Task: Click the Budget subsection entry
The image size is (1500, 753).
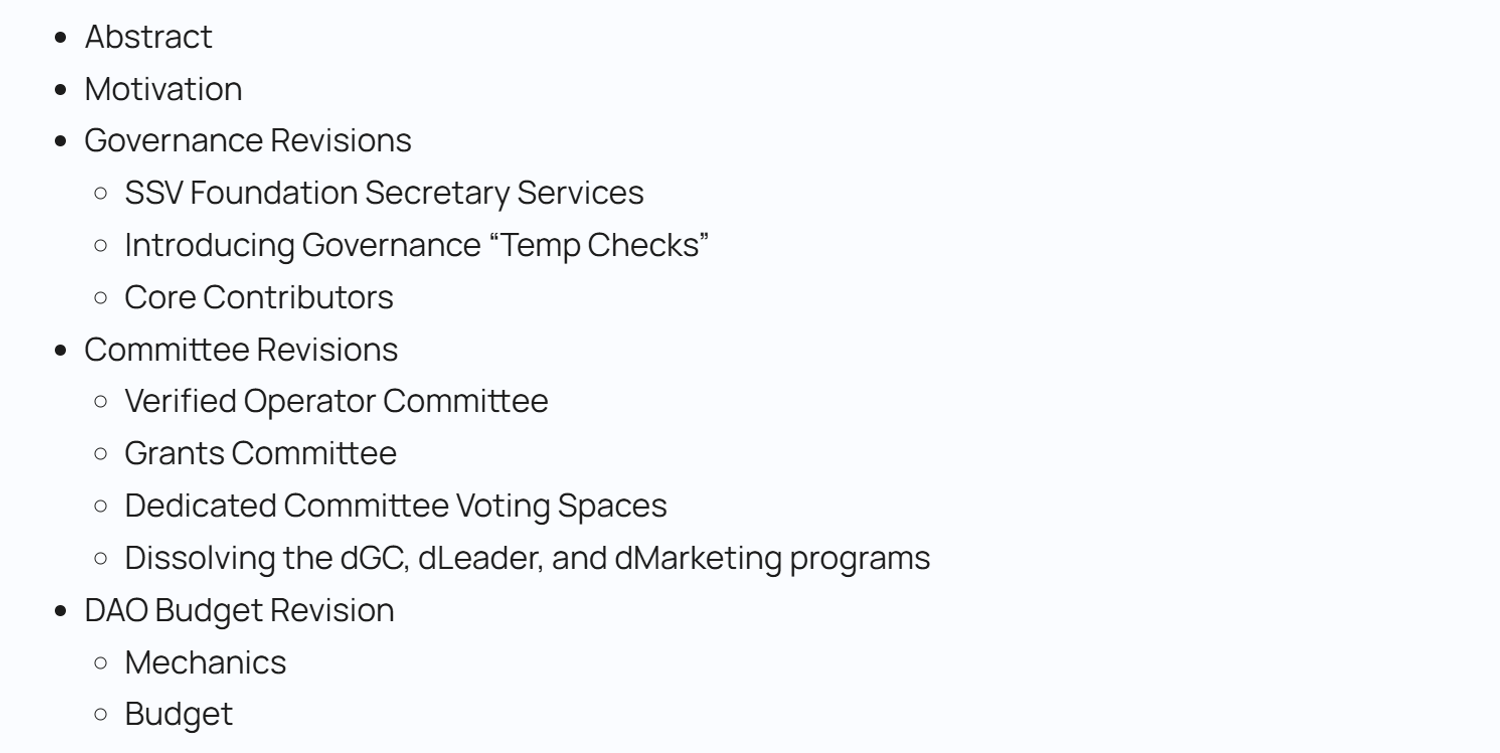Action: point(178,714)
